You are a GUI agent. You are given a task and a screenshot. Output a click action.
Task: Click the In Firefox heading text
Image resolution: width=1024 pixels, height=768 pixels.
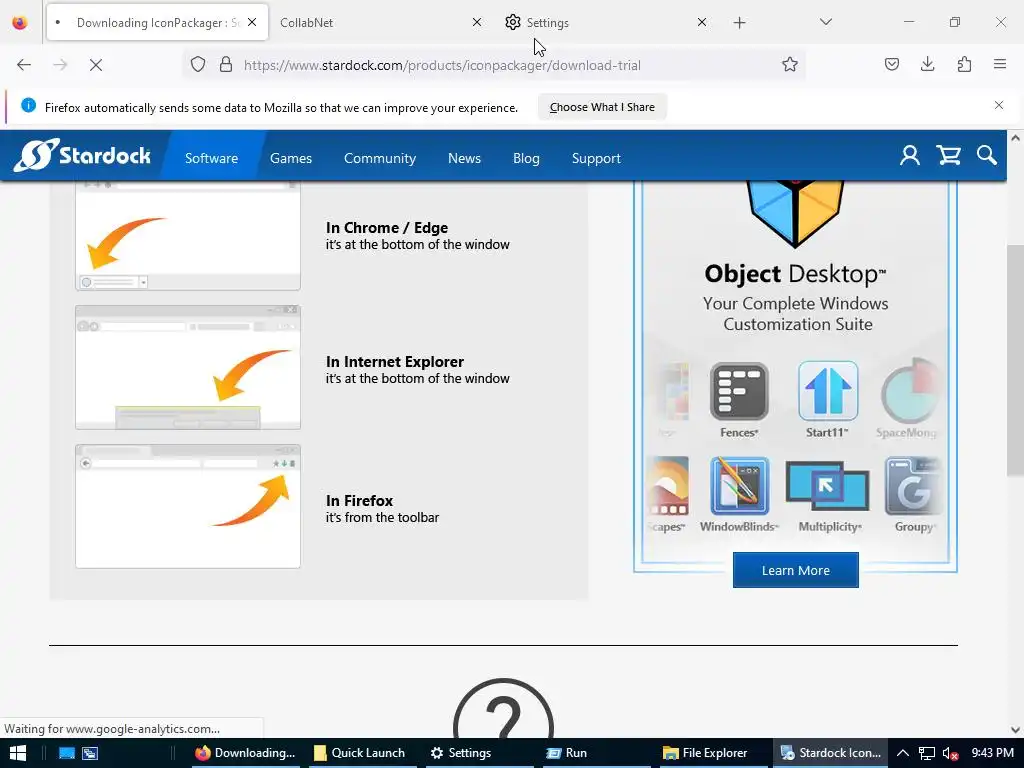[359, 501]
